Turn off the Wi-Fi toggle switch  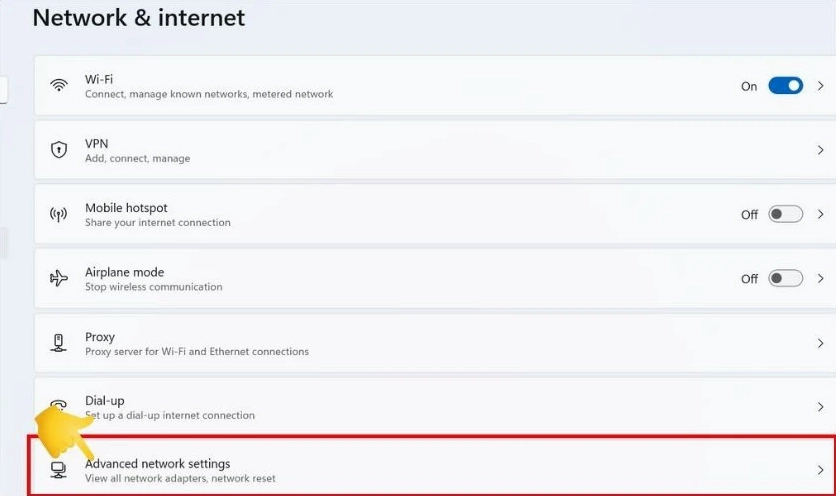click(x=785, y=86)
